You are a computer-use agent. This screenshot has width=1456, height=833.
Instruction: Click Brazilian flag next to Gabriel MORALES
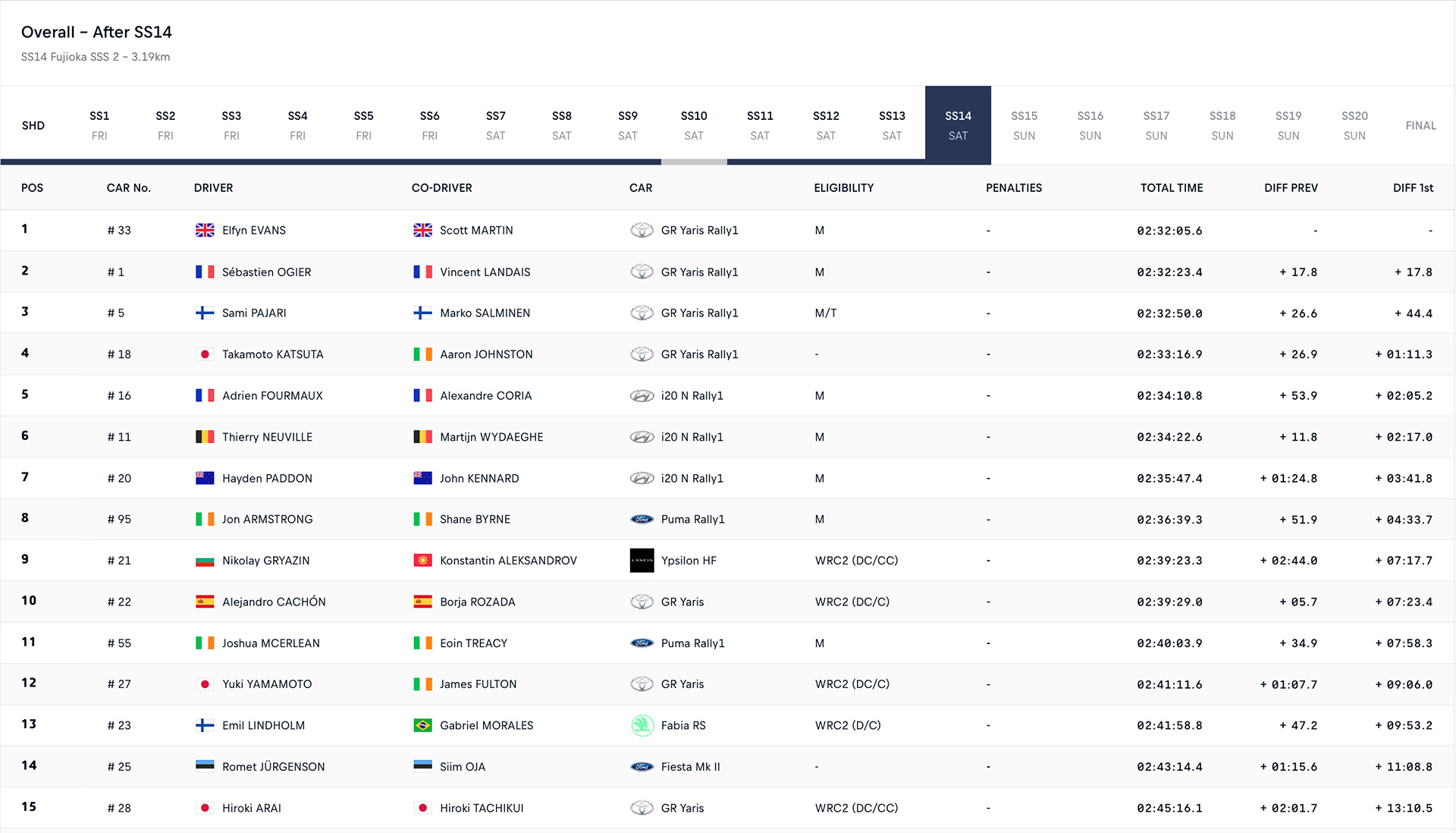(x=422, y=725)
